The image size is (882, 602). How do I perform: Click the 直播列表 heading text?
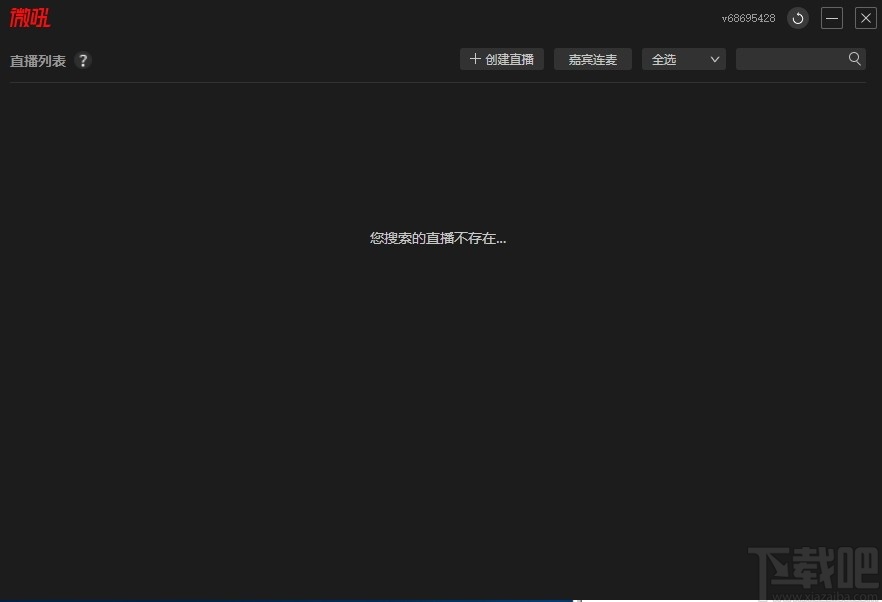tap(38, 60)
